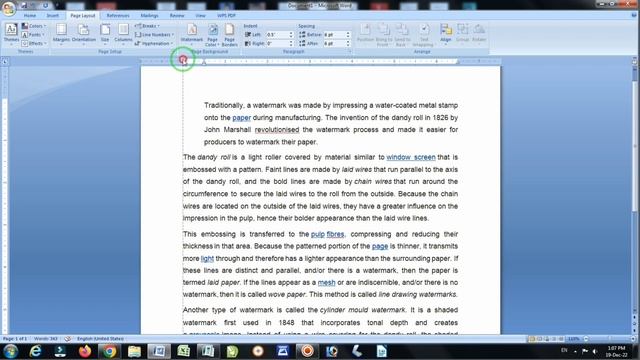Click the tab selector at ruler's left end
Viewport: 640px width, 360px height.
click(x=5, y=62)
